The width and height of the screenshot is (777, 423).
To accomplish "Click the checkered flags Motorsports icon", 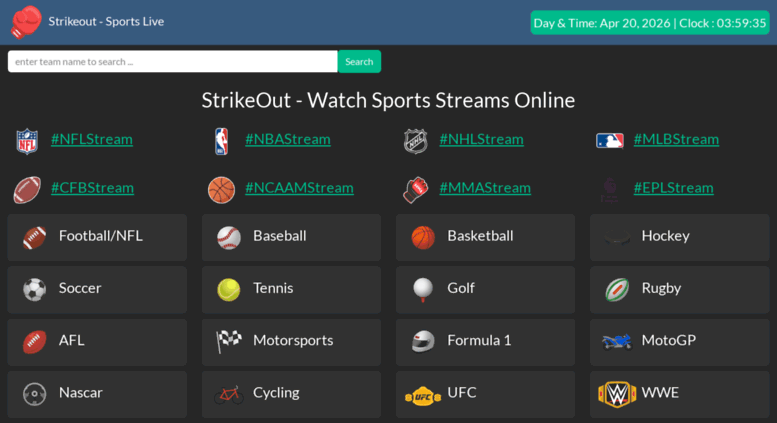I will [228, 342].
